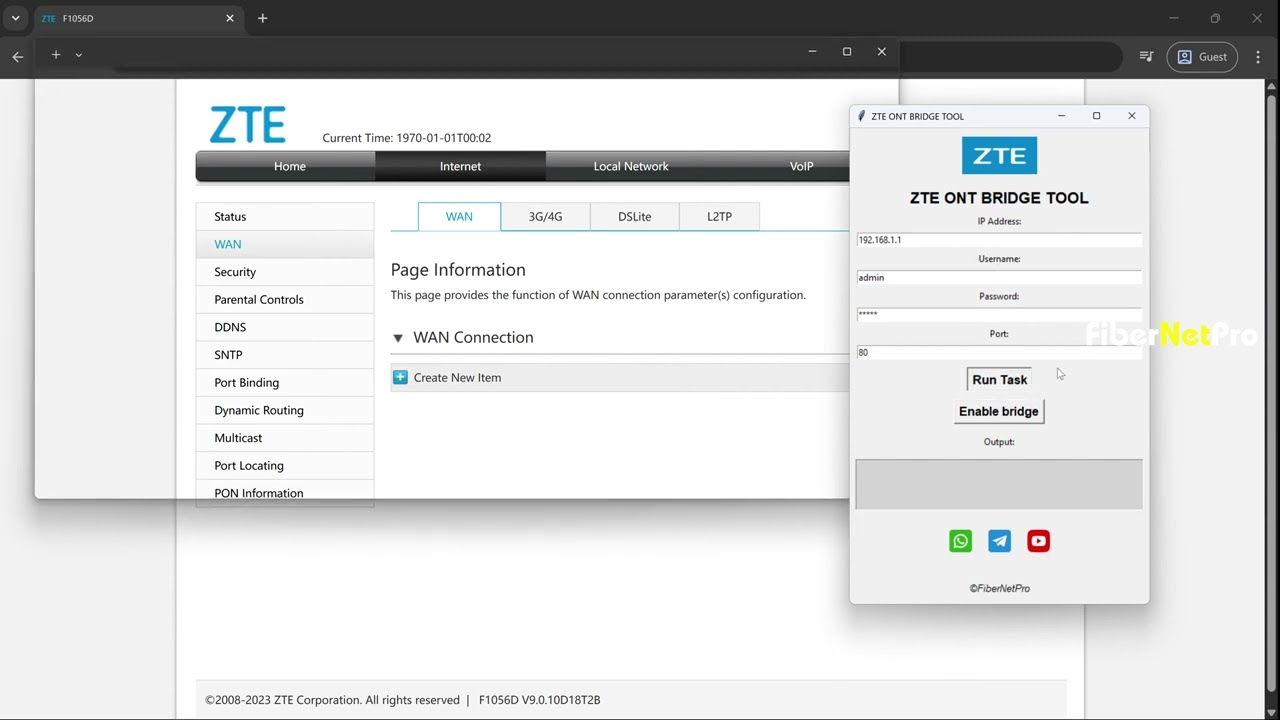This screenshot has height=720, width=1280.
Task: Focus the IP Address field
Action: [x=999, y=240]
